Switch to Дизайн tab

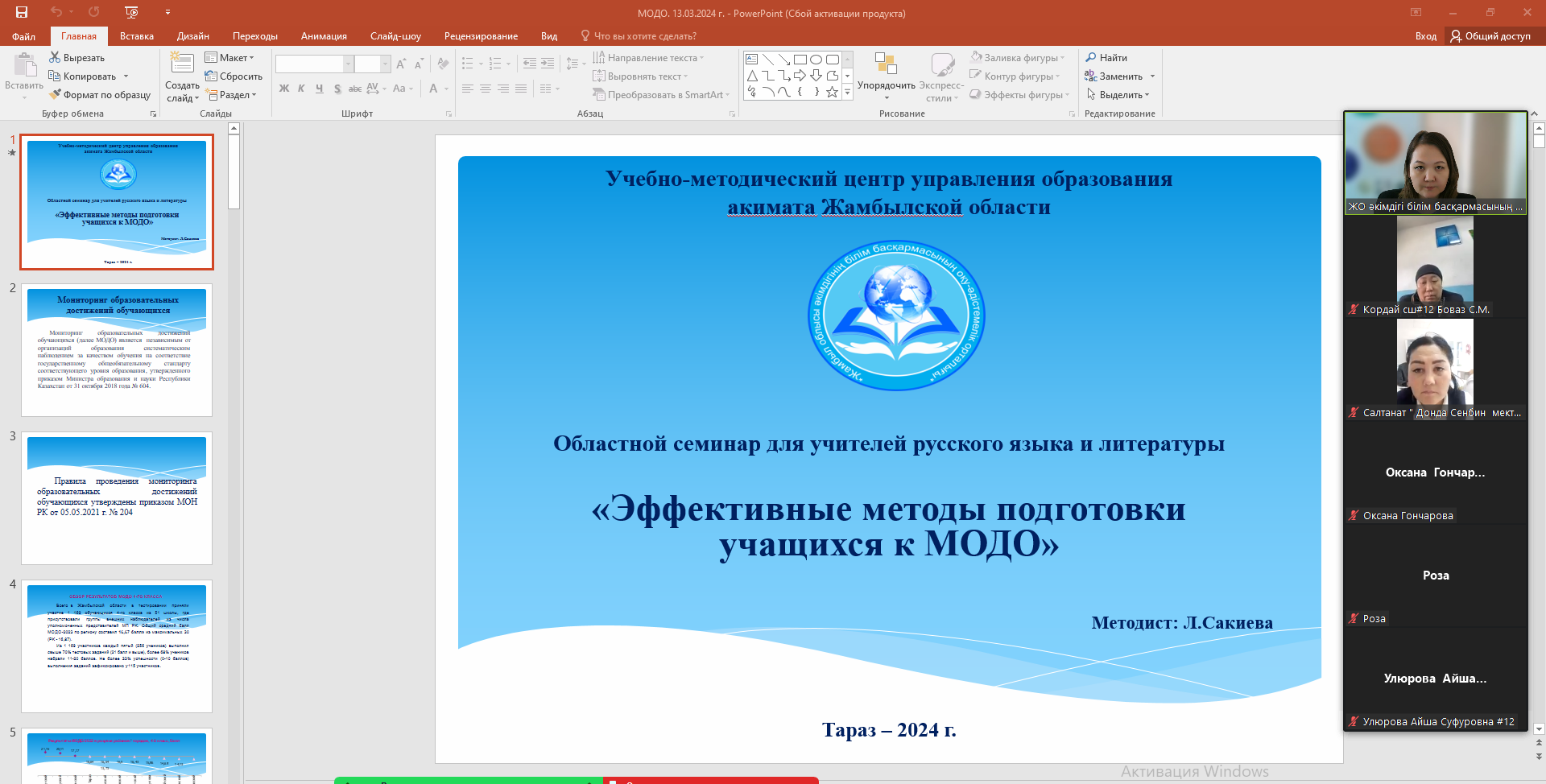pyautogui.click(x=193, y=36)
